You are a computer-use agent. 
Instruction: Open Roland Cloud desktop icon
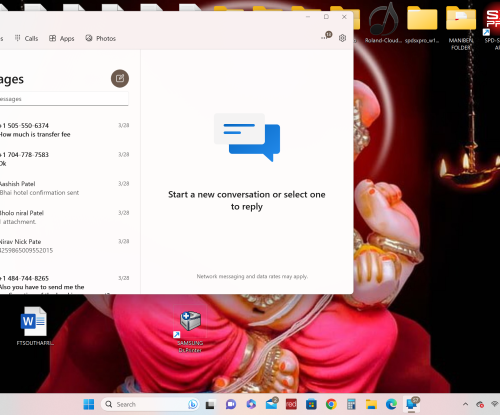[383, 23]
